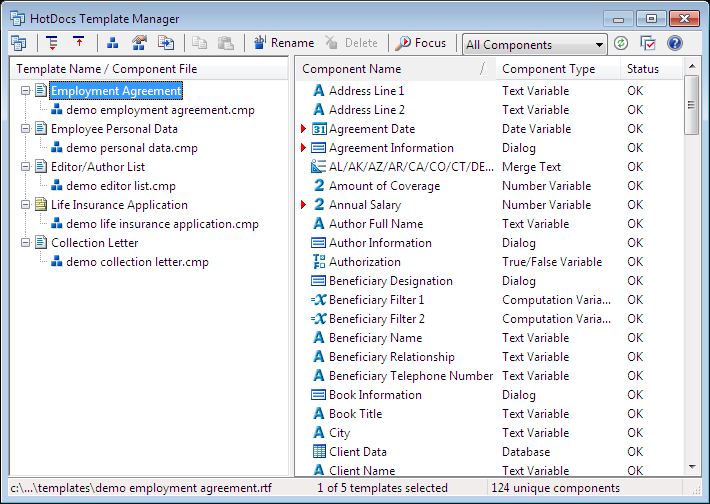Select the City component
The height and width of the screenshot is (504, 710).
340,433
